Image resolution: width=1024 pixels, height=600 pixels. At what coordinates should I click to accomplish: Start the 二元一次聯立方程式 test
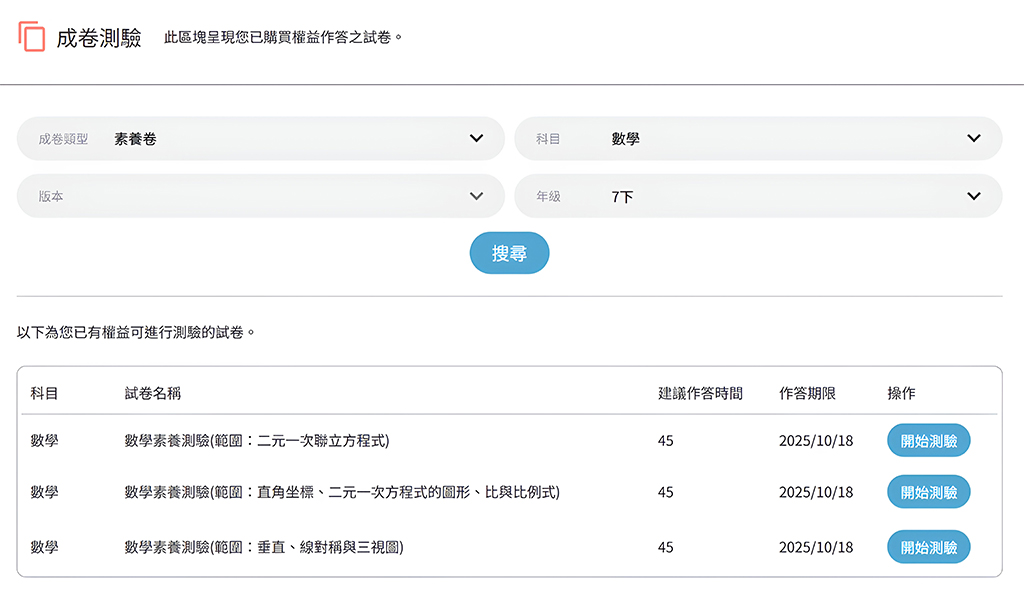pos(928,440)
